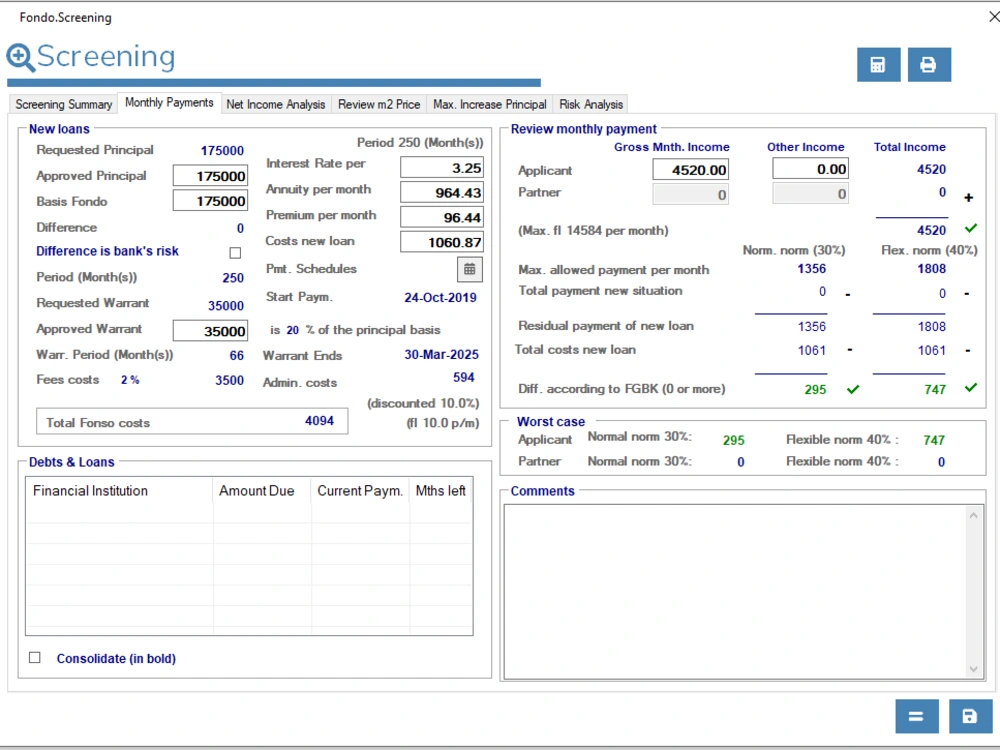1000x750 pixels.
Task: Open the payment schedules calendar icon
Action: click(x=469, y=269)
